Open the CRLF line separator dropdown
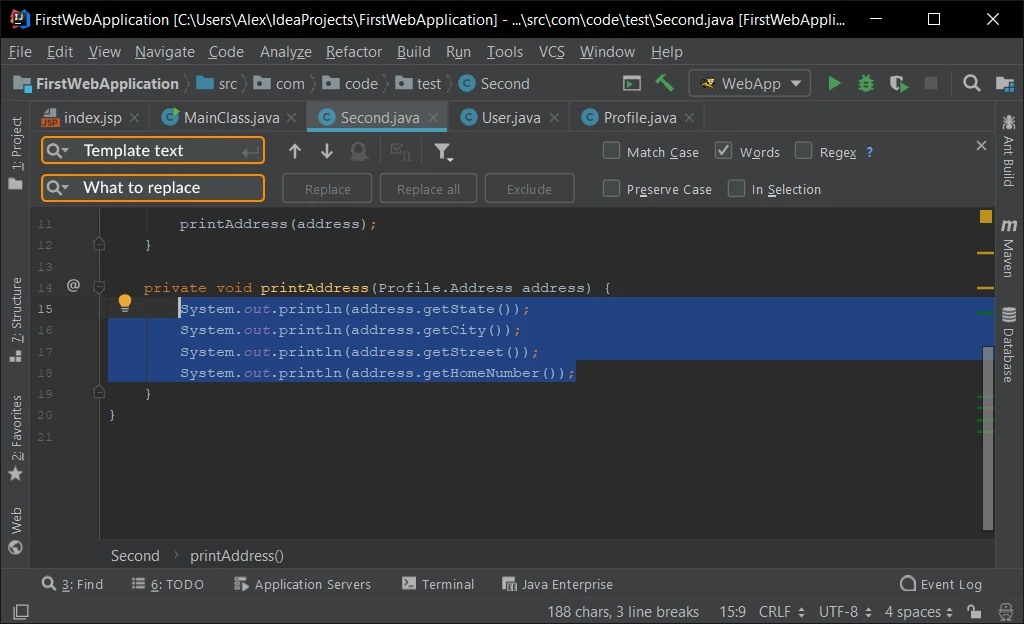 coord(782,612)
